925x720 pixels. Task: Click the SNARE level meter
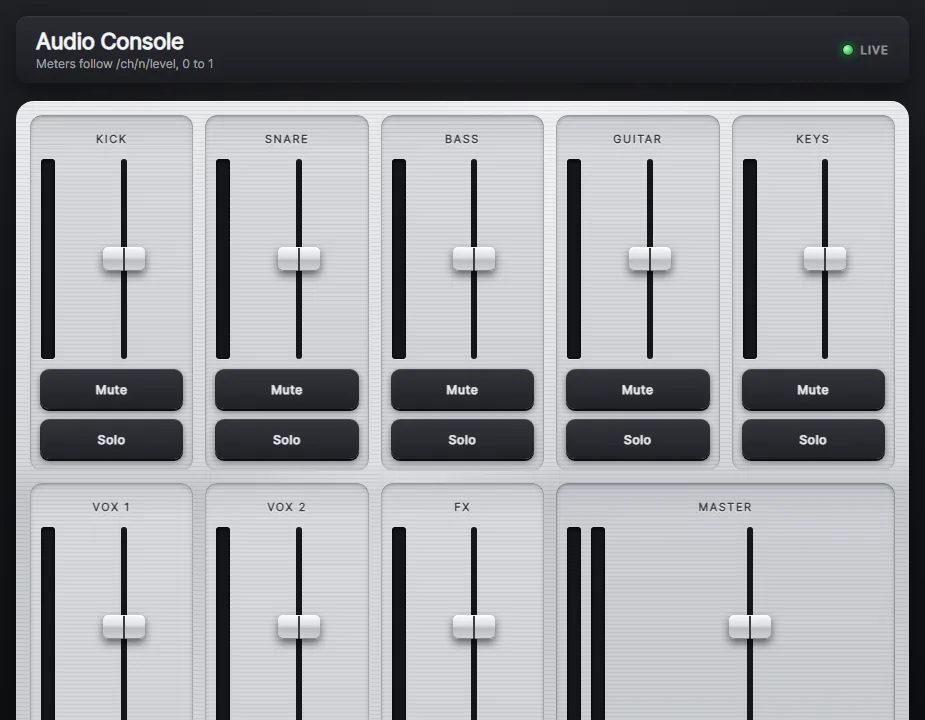click(223, 258)
